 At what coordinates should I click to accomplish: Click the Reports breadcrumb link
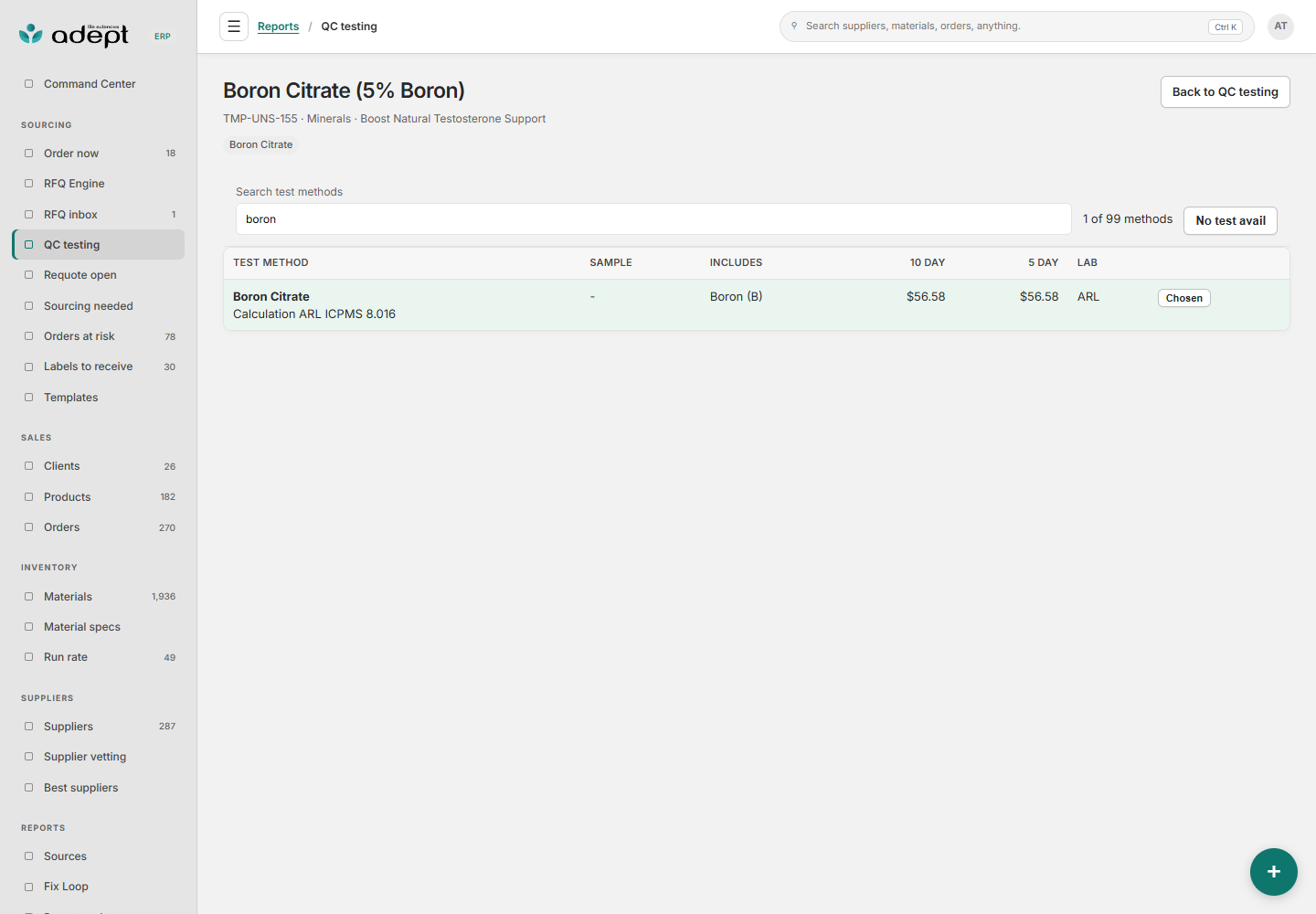click(278, 27)
